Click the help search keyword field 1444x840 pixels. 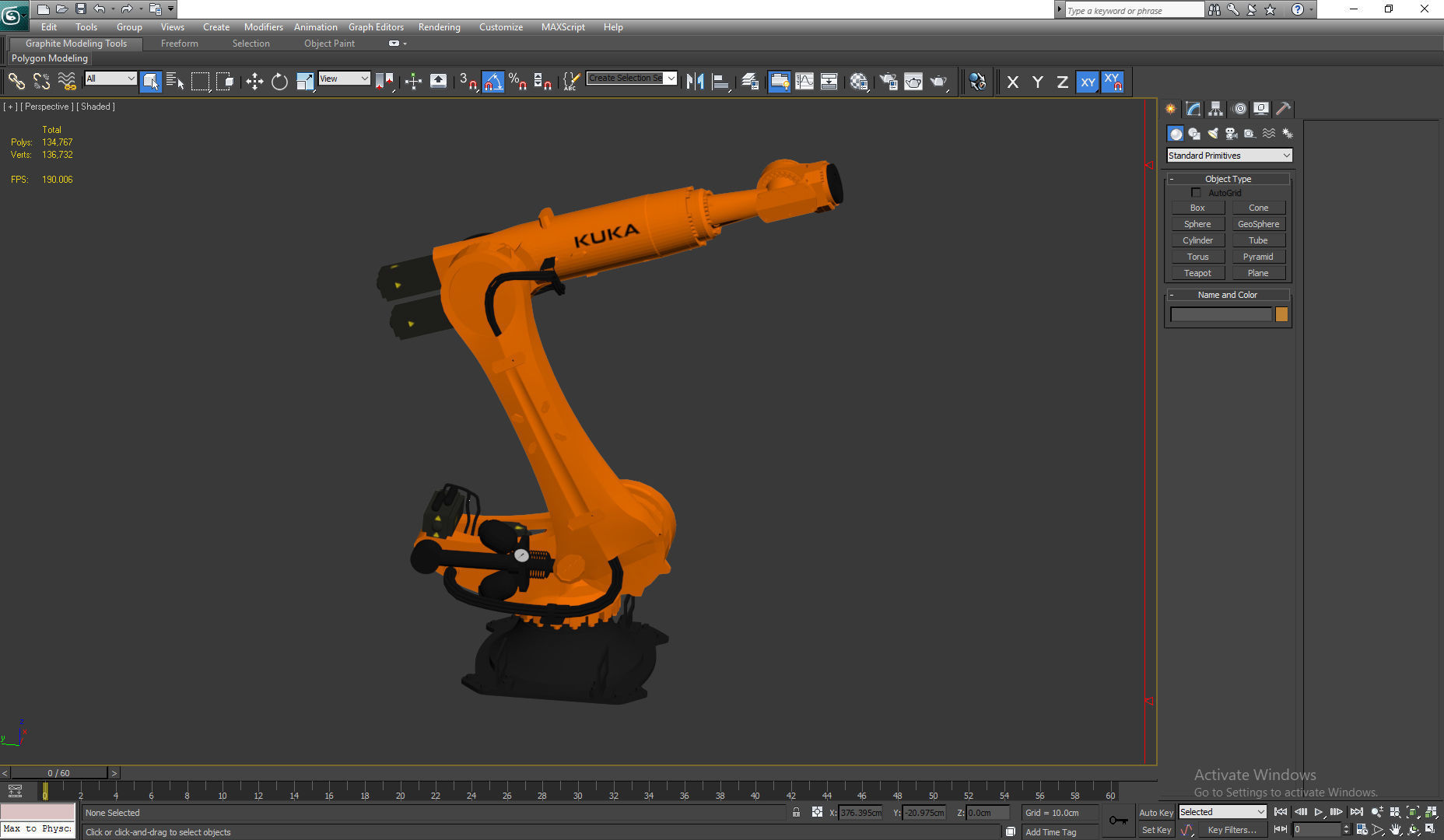pos(1134,10)
